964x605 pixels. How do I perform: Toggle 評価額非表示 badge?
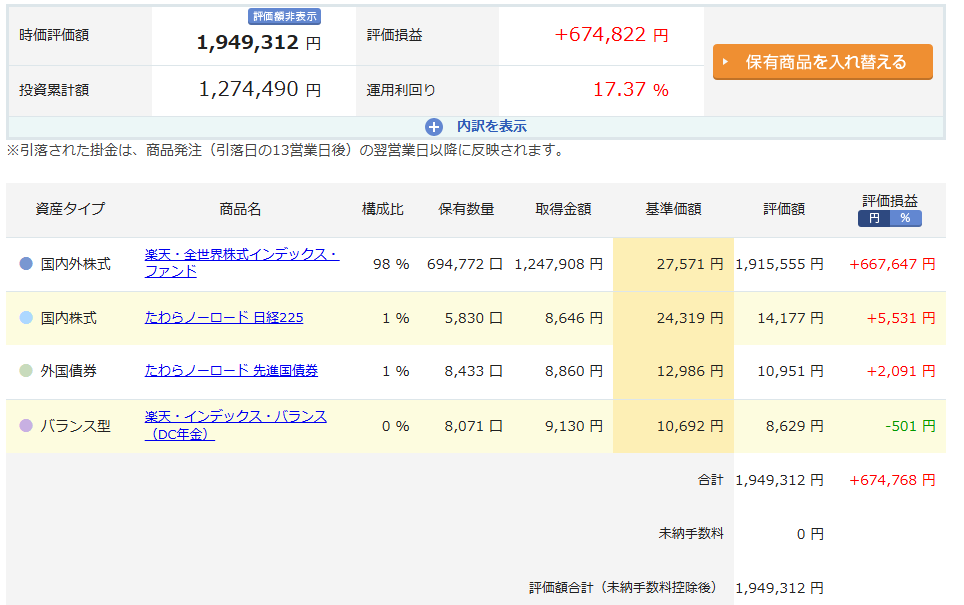click(x=285, y=17)
